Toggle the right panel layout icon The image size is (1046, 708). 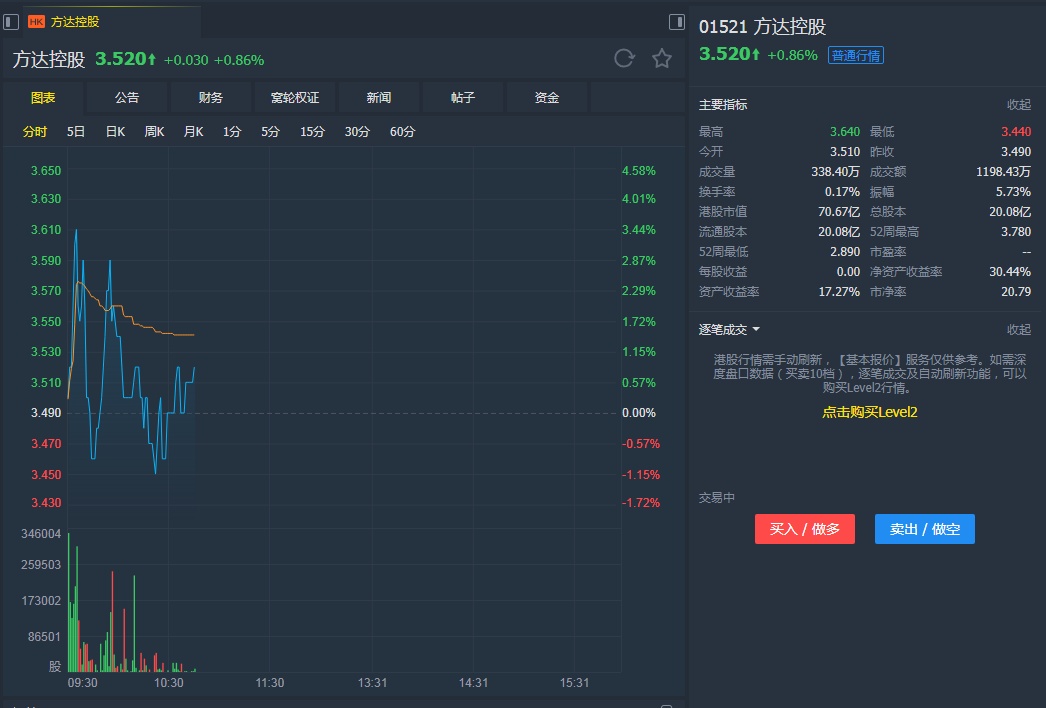click(677, 21)
